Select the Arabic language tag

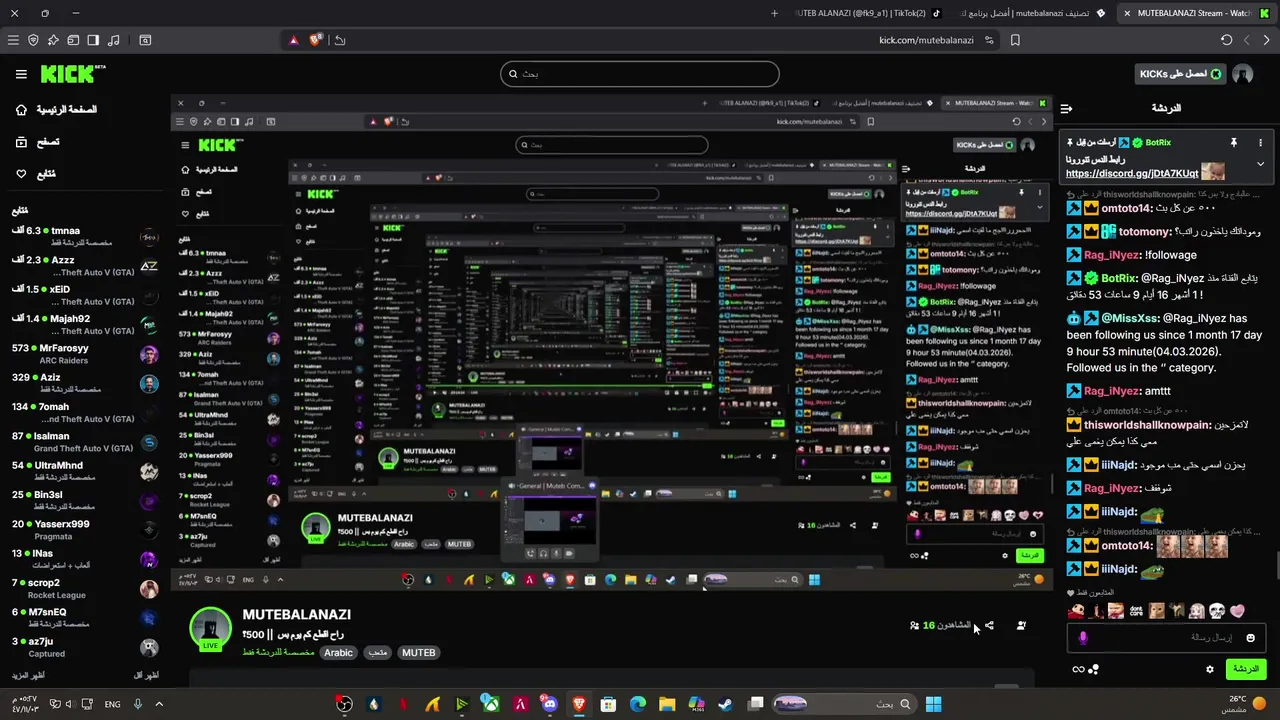pos(338,653)
